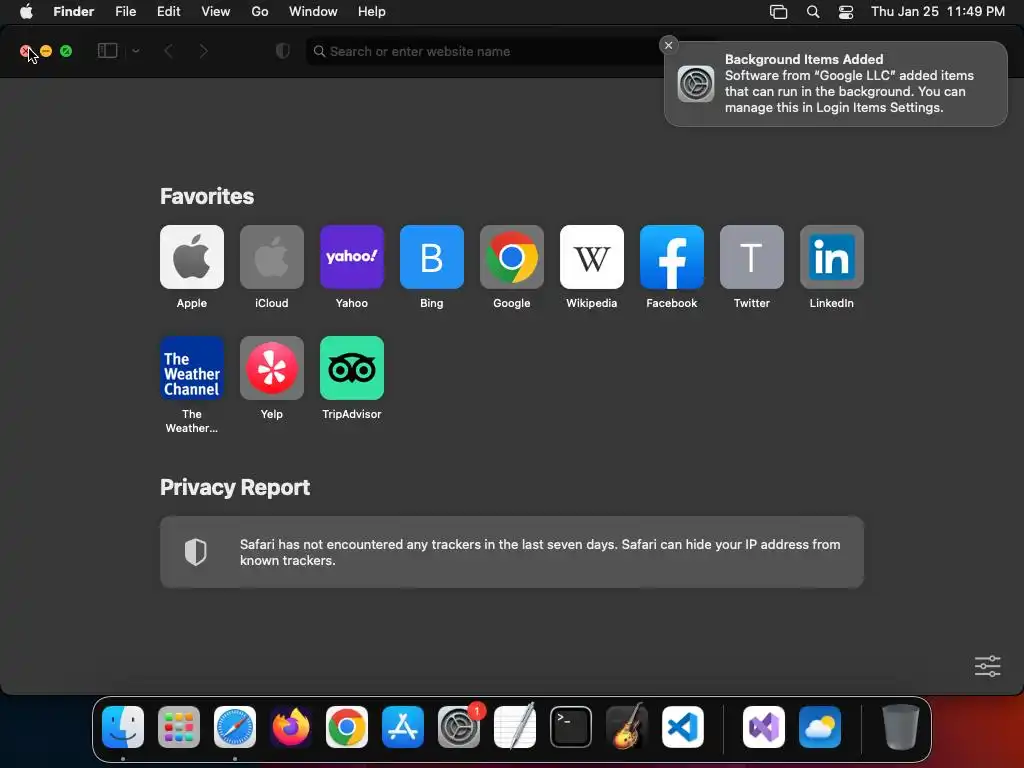Open the Google favorite tile
This screenshot has width=1024, height=768.
tap(511, 257)
